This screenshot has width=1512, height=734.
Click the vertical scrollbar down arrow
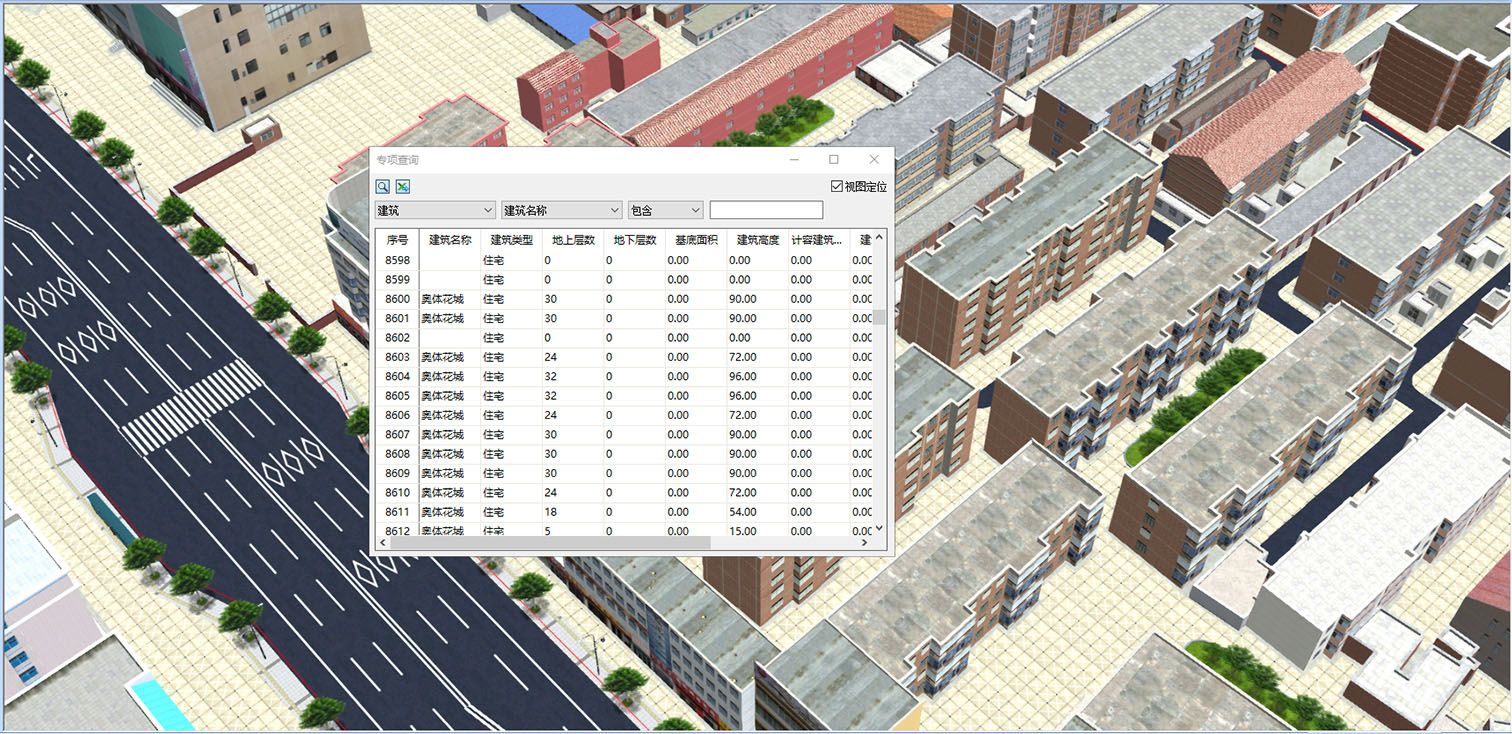click(x=879, y=528)
